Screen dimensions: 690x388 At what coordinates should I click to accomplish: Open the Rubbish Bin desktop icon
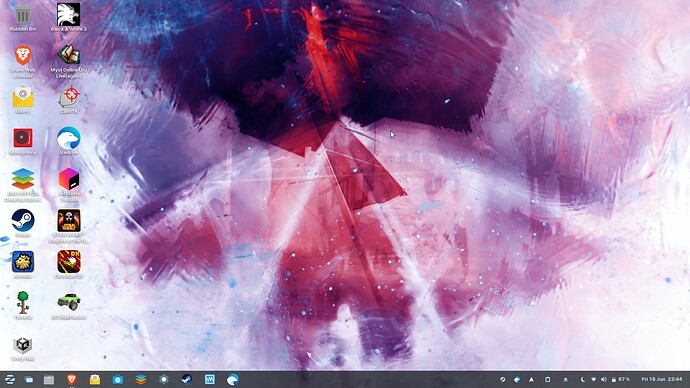click(23, 17)
